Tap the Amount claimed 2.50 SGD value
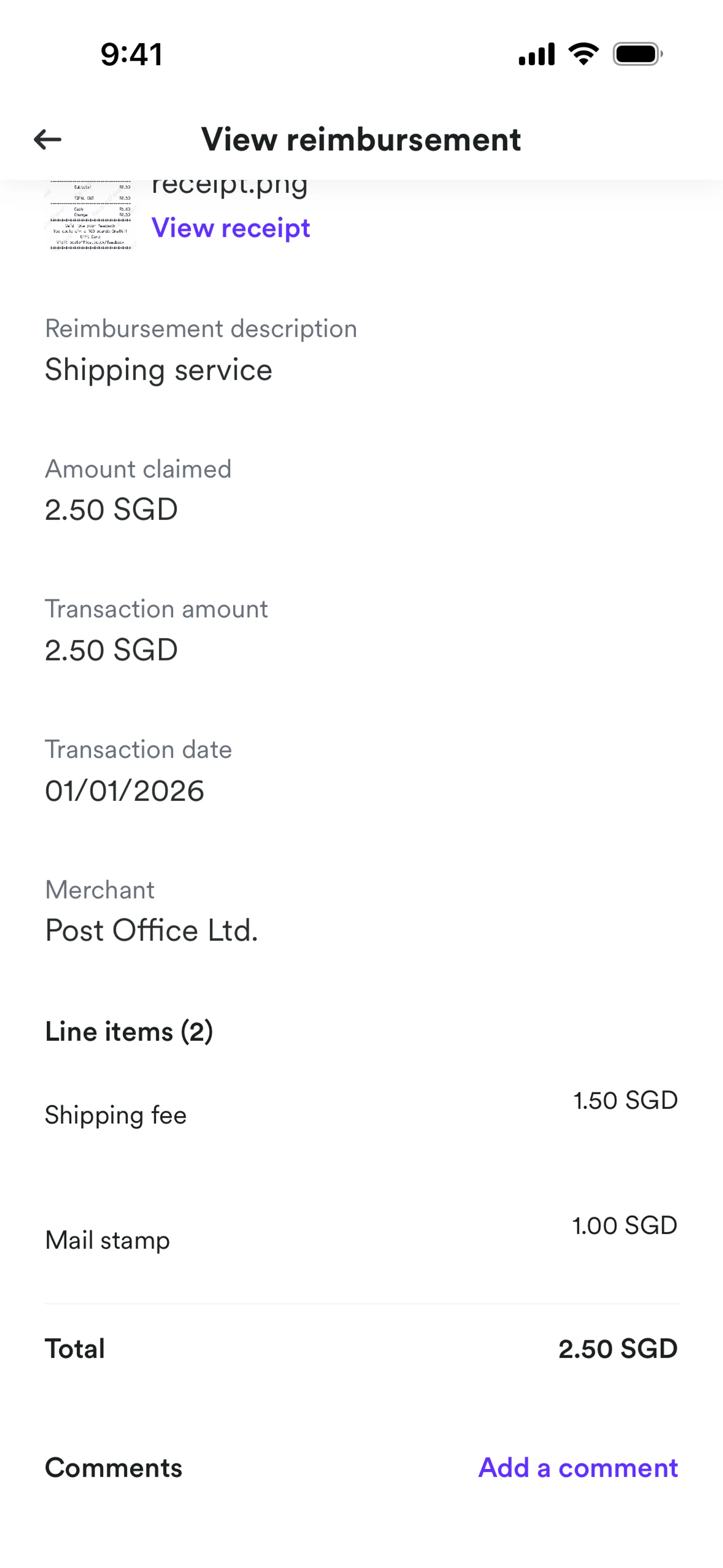The height and width of the screenshot is (1568, 723). [x=111, y=509]
